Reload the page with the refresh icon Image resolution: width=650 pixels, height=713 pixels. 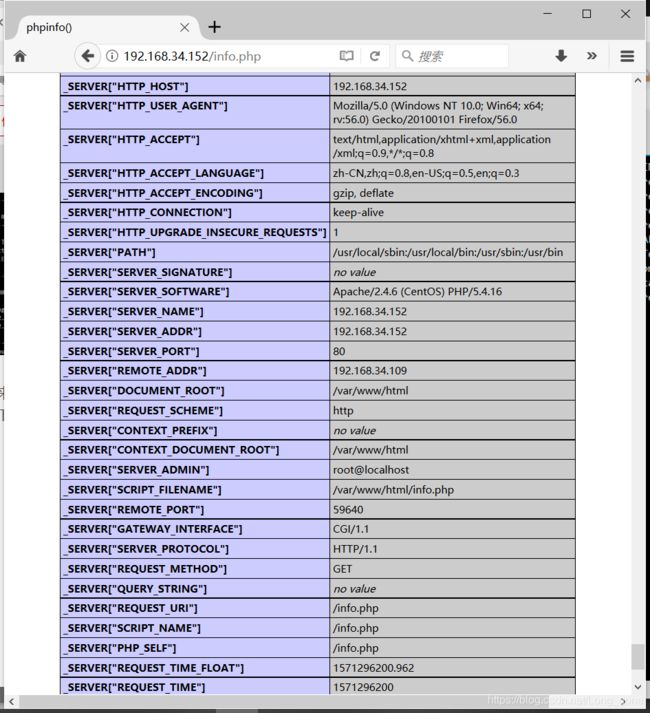point(375,56)
